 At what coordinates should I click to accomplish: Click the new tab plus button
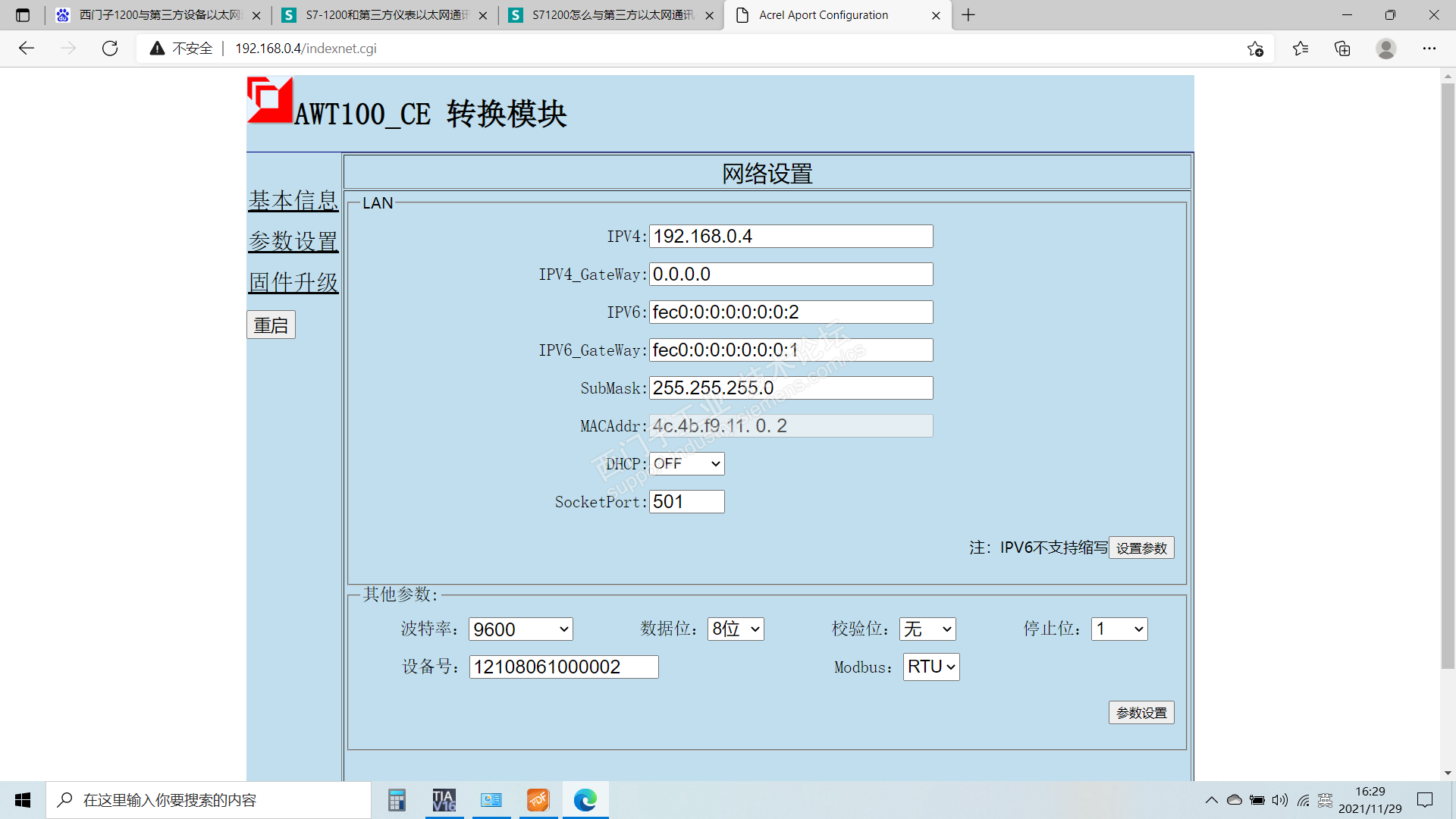[x=968, y=15]
